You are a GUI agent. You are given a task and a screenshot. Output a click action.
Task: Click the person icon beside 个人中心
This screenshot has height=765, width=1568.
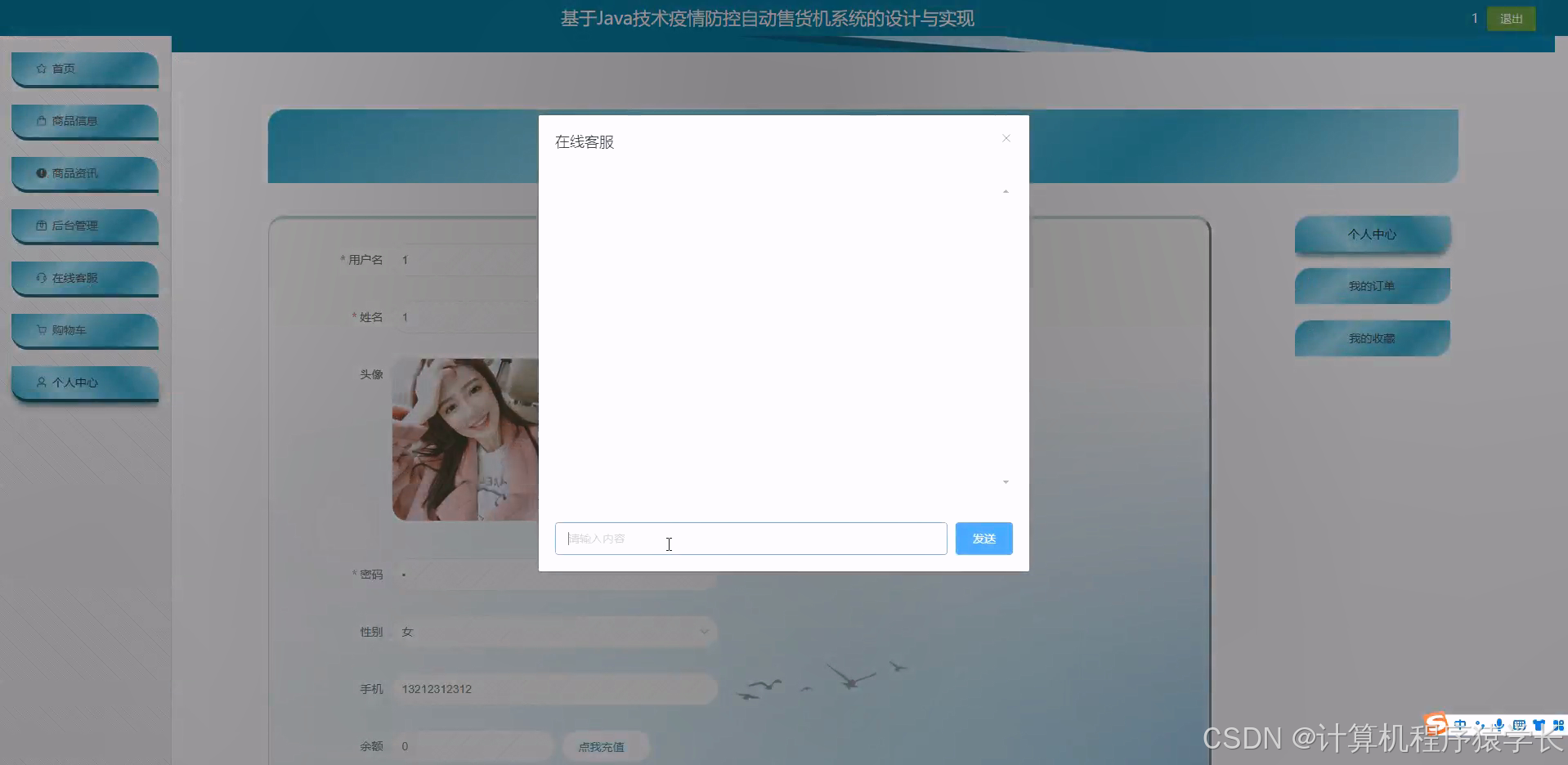(41, 382)
